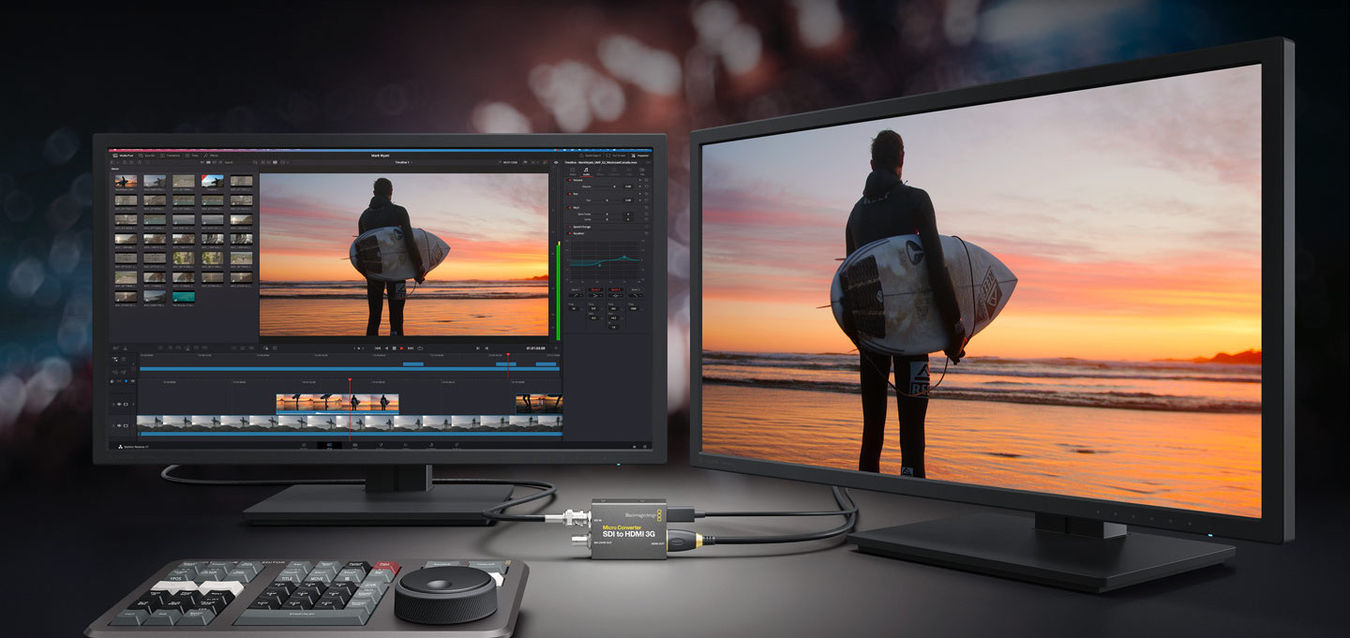Toggle the Speed Change section enable dot
The height and width of the screenshot is (638, 1350).
570,227
